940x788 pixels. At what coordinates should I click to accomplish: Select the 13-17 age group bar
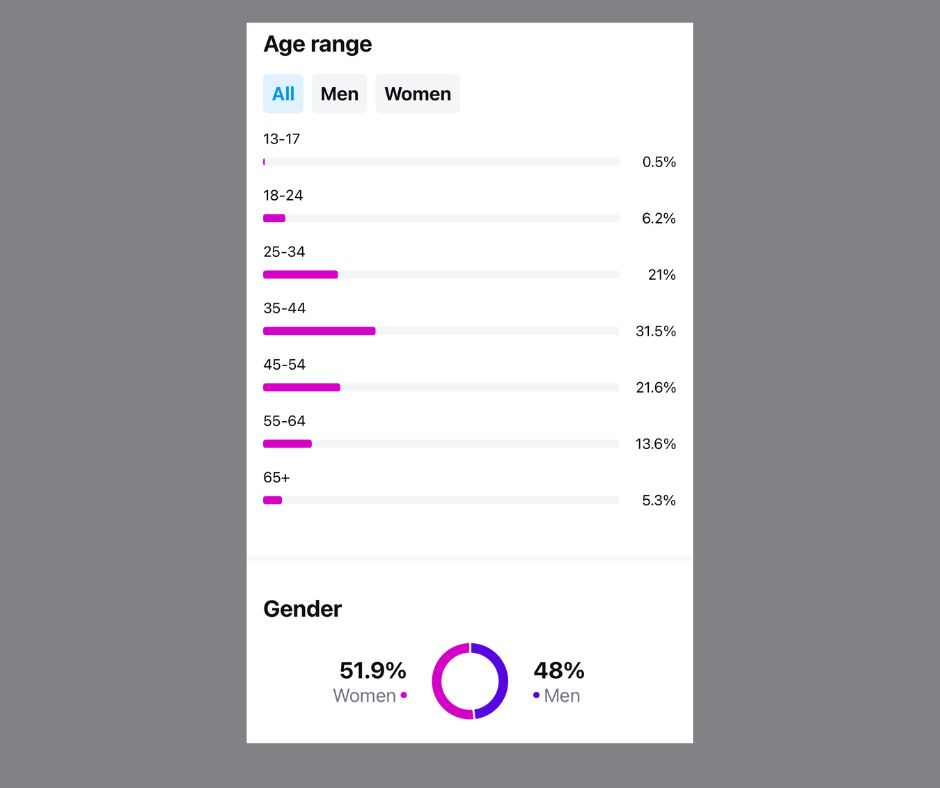coord(440,161)
